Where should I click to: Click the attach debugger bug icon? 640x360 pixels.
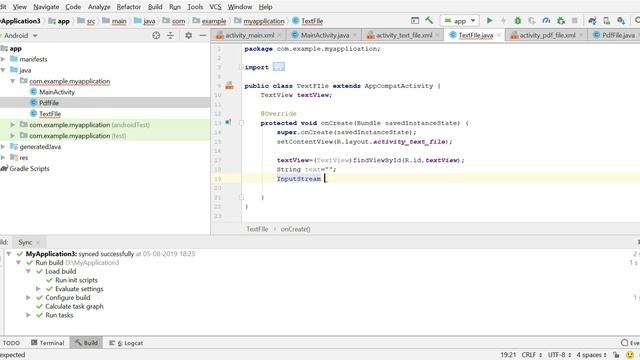coord(561,20)
